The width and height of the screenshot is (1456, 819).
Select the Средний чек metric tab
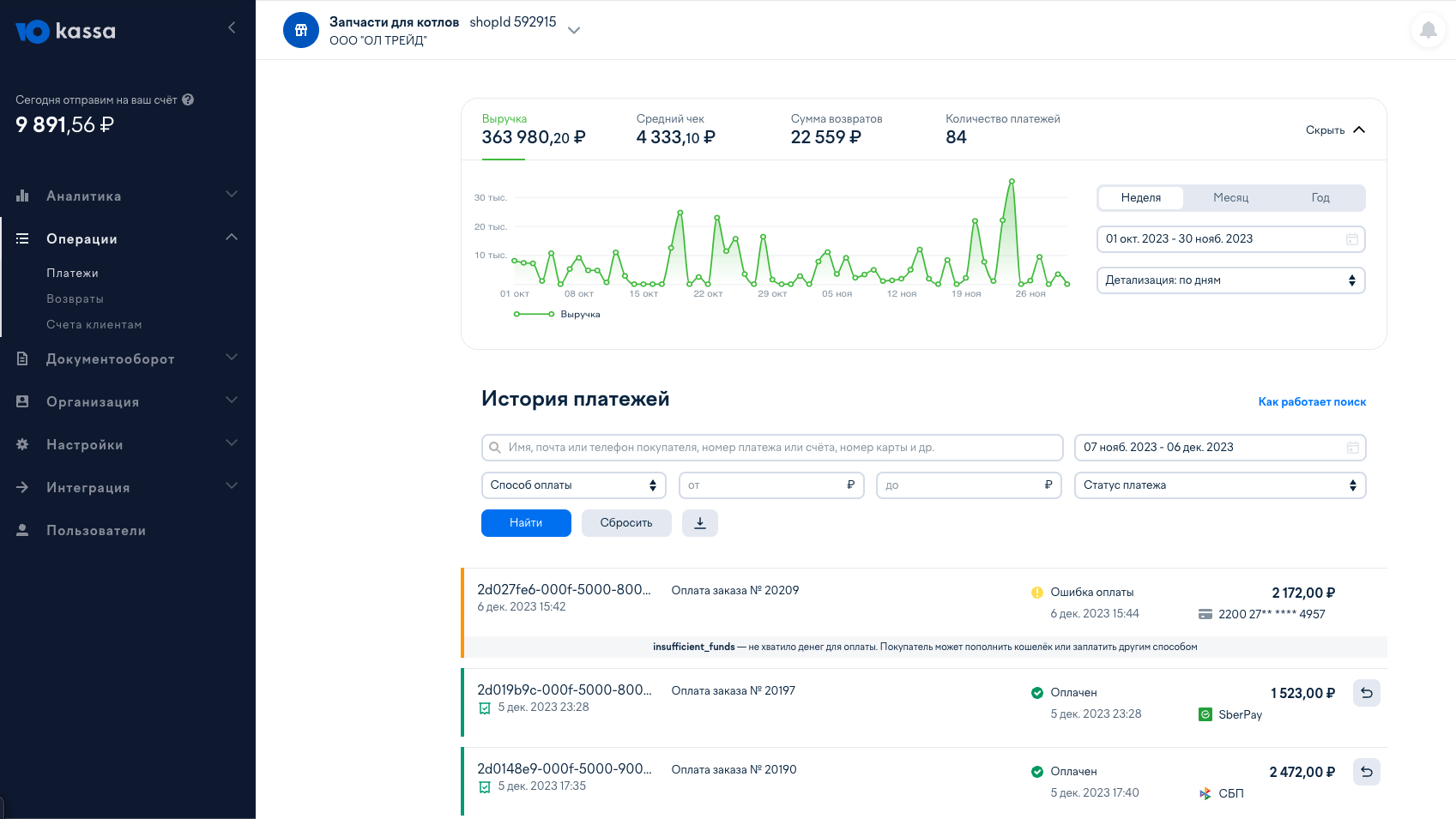[675, 129]
